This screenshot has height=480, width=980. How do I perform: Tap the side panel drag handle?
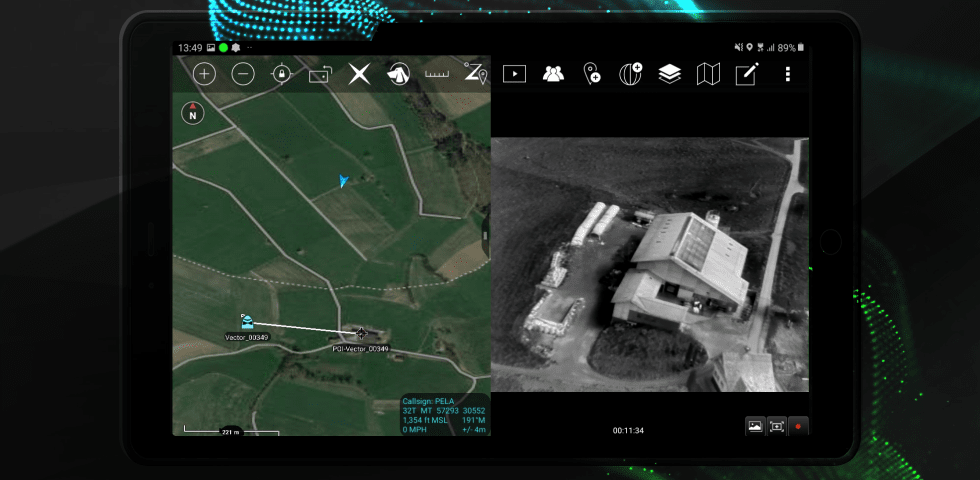coord(486,236)
